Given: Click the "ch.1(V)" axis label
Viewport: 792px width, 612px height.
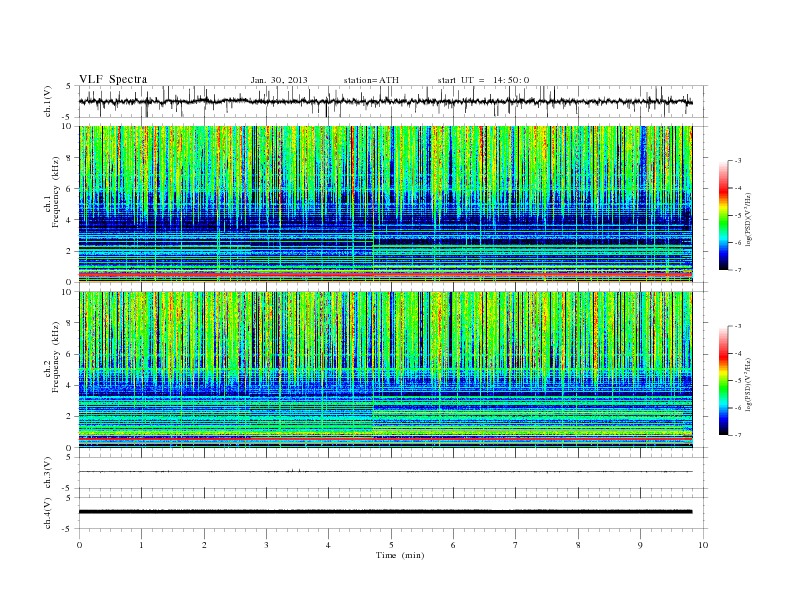Looking at the screenshot, I should [48, 102].
